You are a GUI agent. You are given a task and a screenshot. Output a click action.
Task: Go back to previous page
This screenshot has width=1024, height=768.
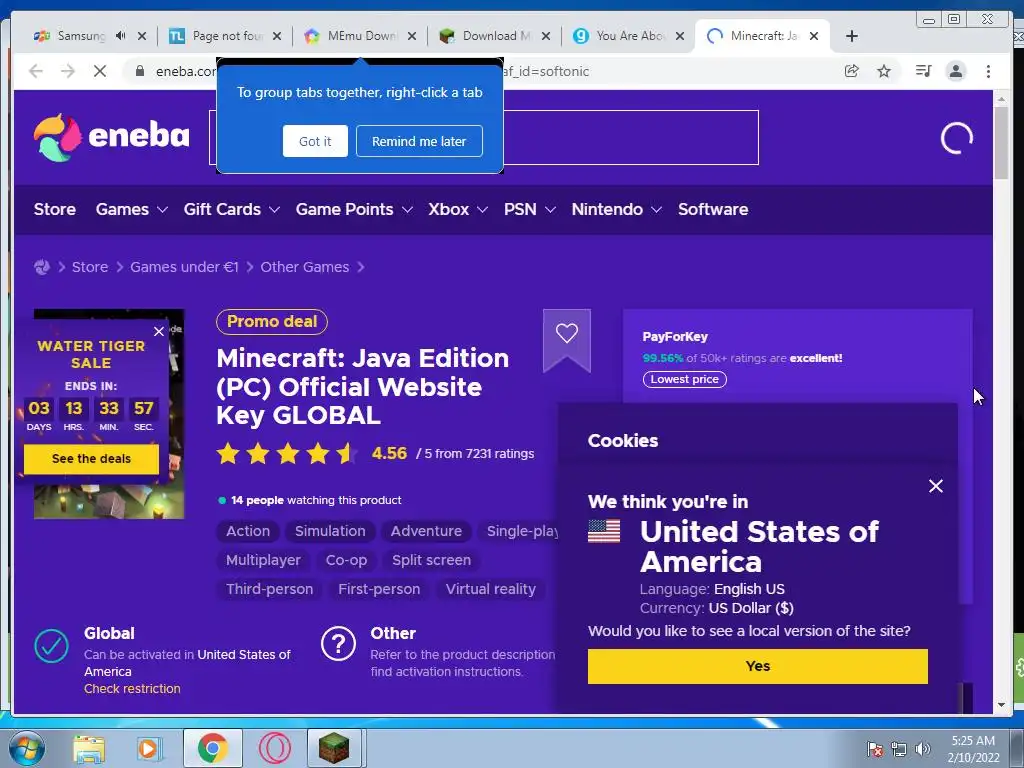pyautogui.click(x=36, y=71)
